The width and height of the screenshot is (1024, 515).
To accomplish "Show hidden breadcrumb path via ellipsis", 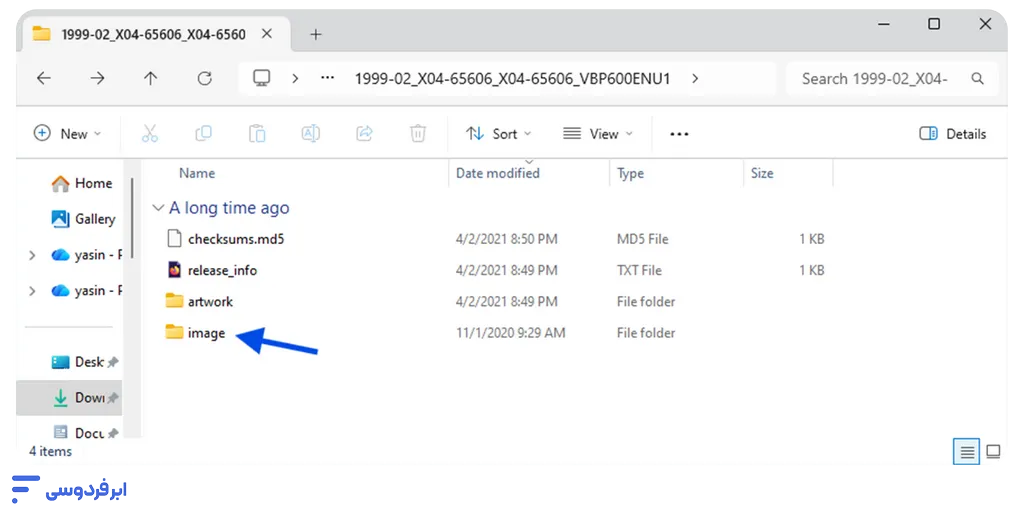I will pos(328,78).
